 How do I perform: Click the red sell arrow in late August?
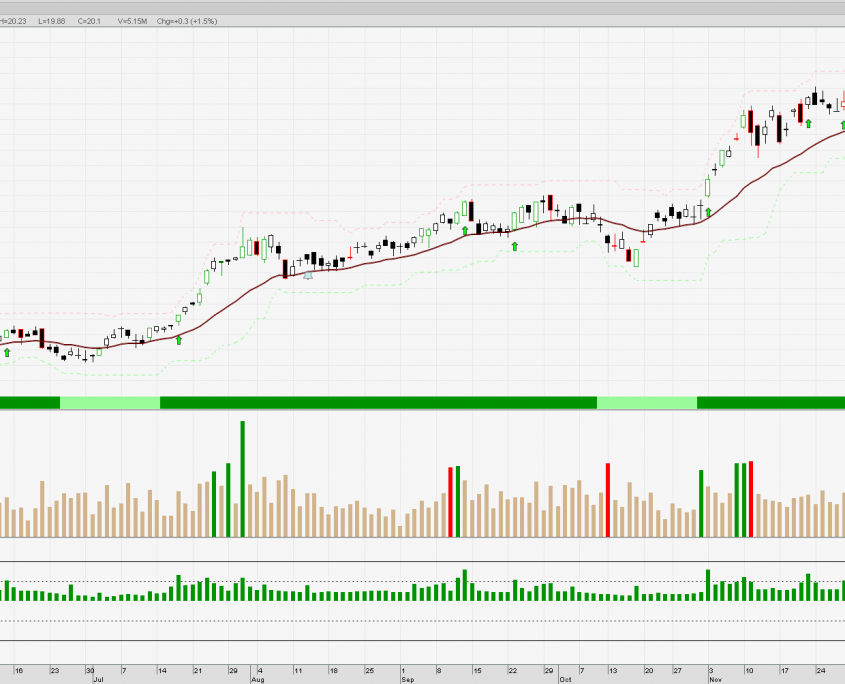click(351, 245)
